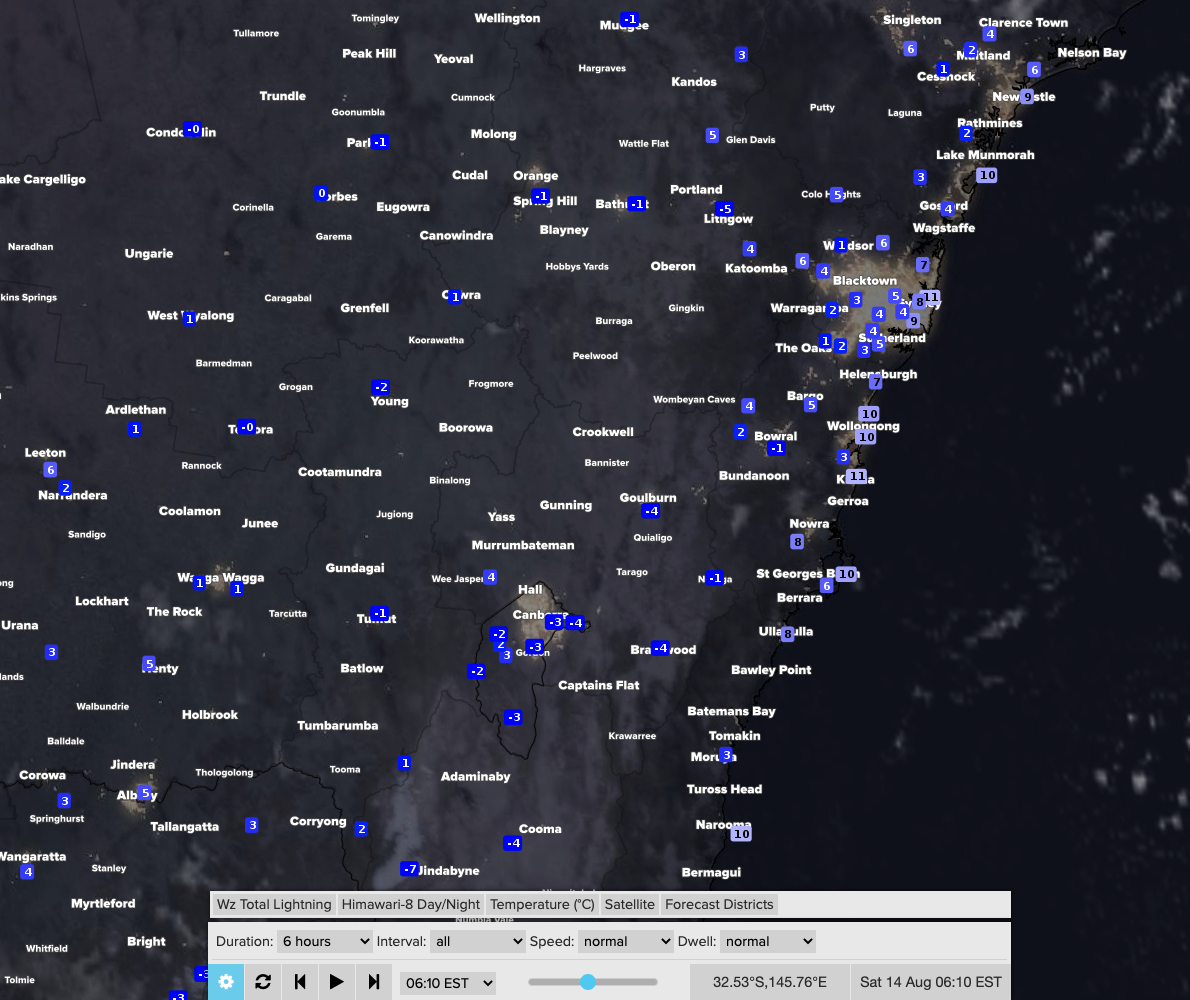Open the 06:10 EST time selector
The width and height of the screenshot is (1190, 1000).
pos(447,982)
